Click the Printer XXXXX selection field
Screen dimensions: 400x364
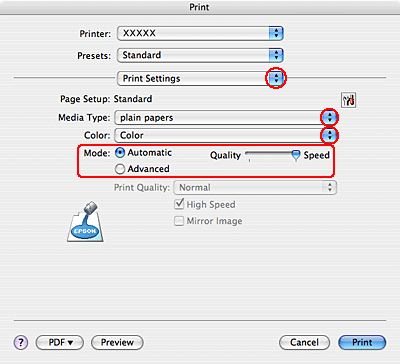coord(200,33)
